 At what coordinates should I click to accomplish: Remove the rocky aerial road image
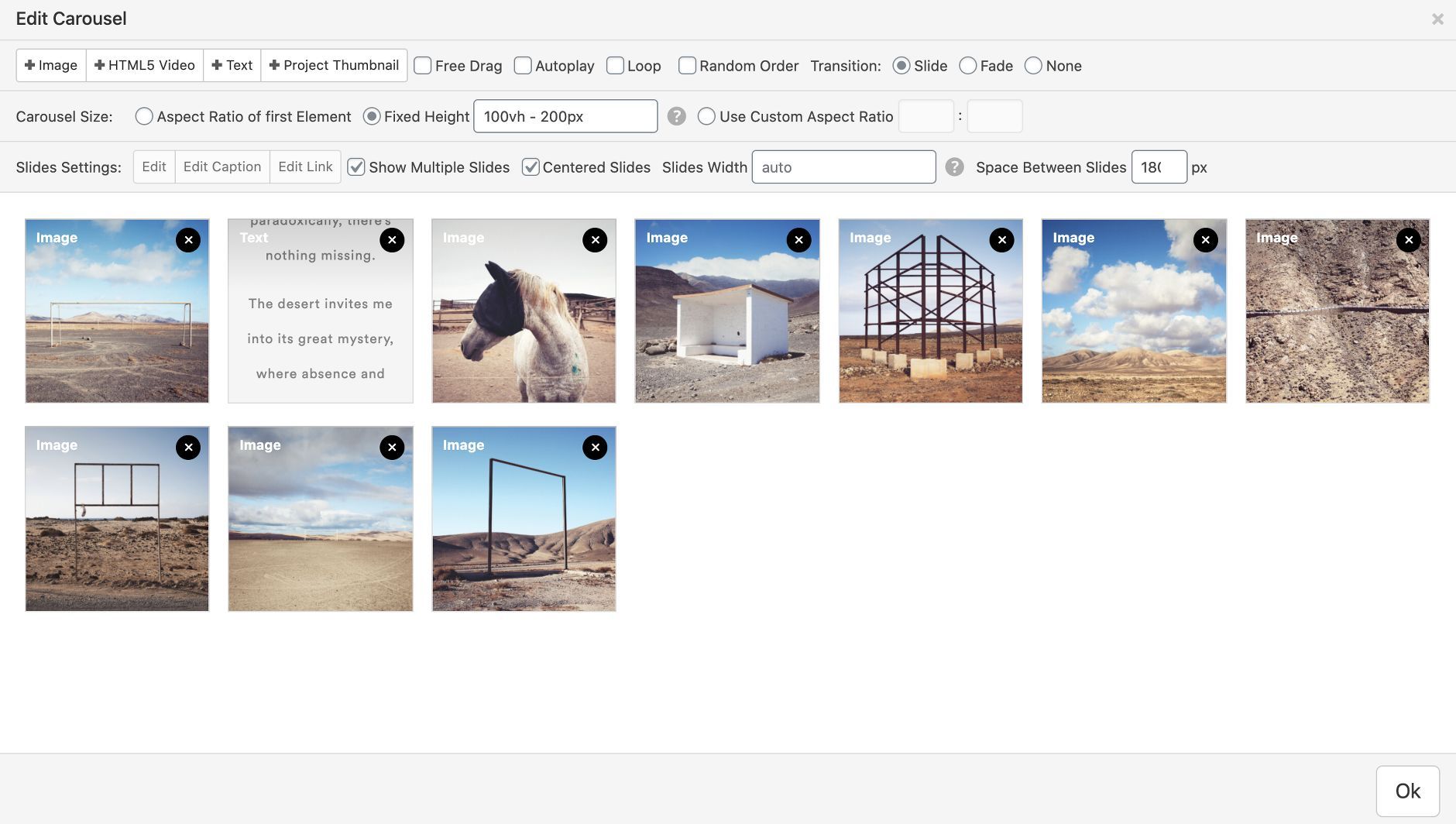coord(1408,240)
